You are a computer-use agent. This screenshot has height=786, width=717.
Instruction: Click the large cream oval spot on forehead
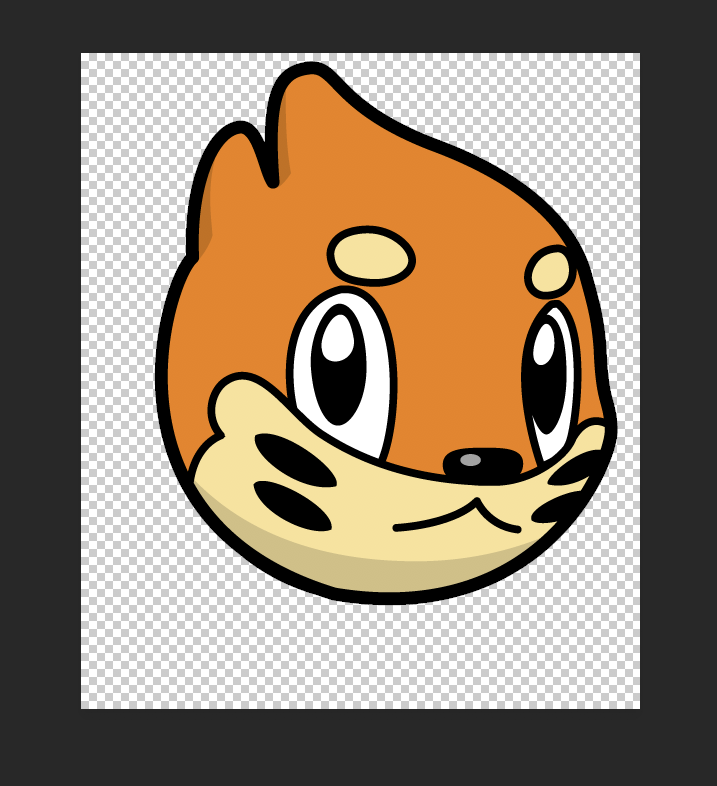tap(371, 256)
